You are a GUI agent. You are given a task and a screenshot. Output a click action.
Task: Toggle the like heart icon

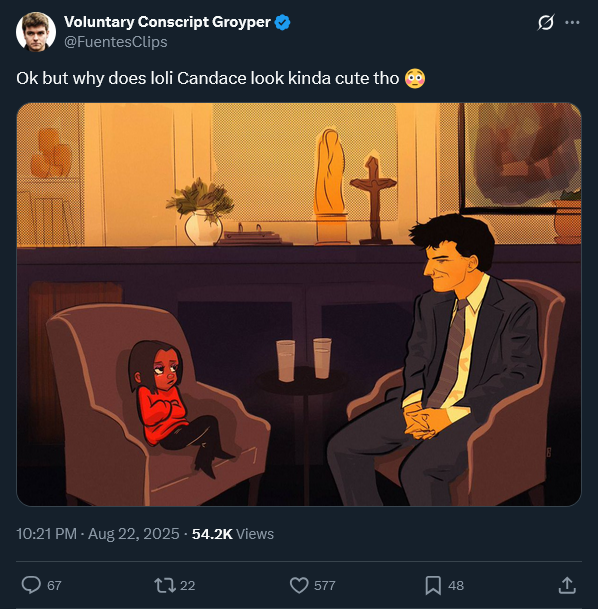pos(299,585)
